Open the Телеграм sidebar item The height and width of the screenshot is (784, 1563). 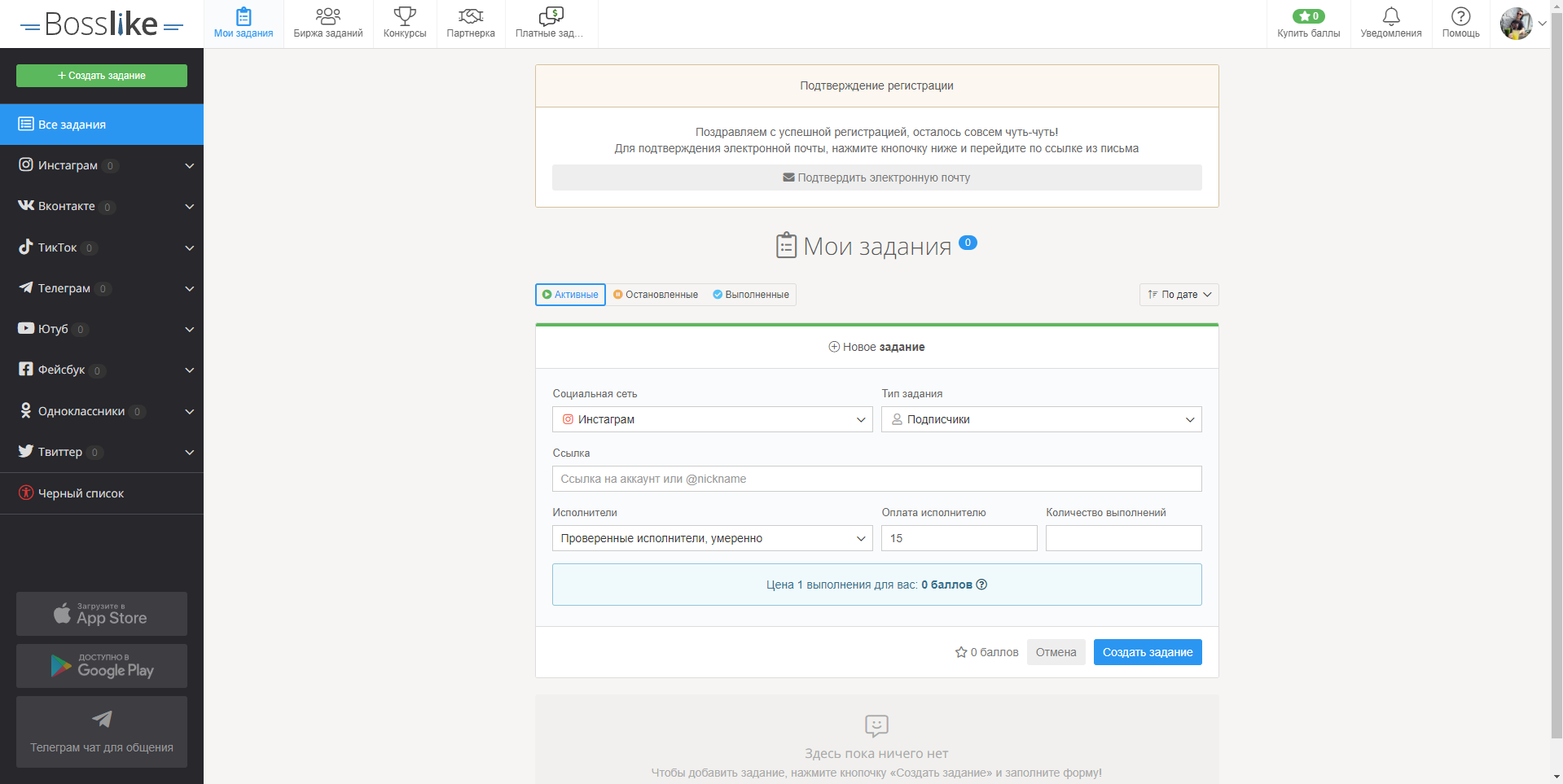click(x=102, y=288)
